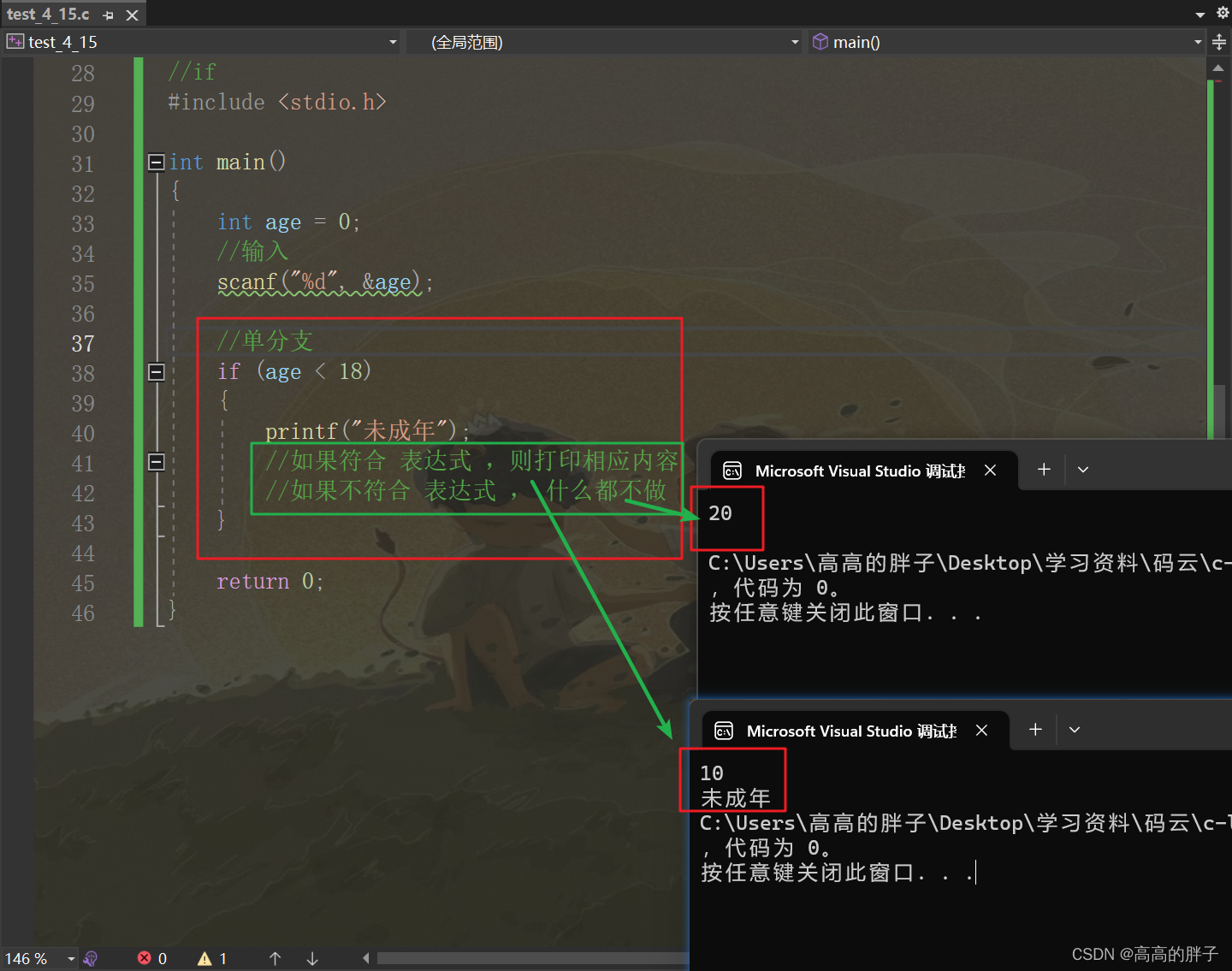Click the warning count icon showing 1
This screenshot has width=1232, height=971.
point(205,958)
